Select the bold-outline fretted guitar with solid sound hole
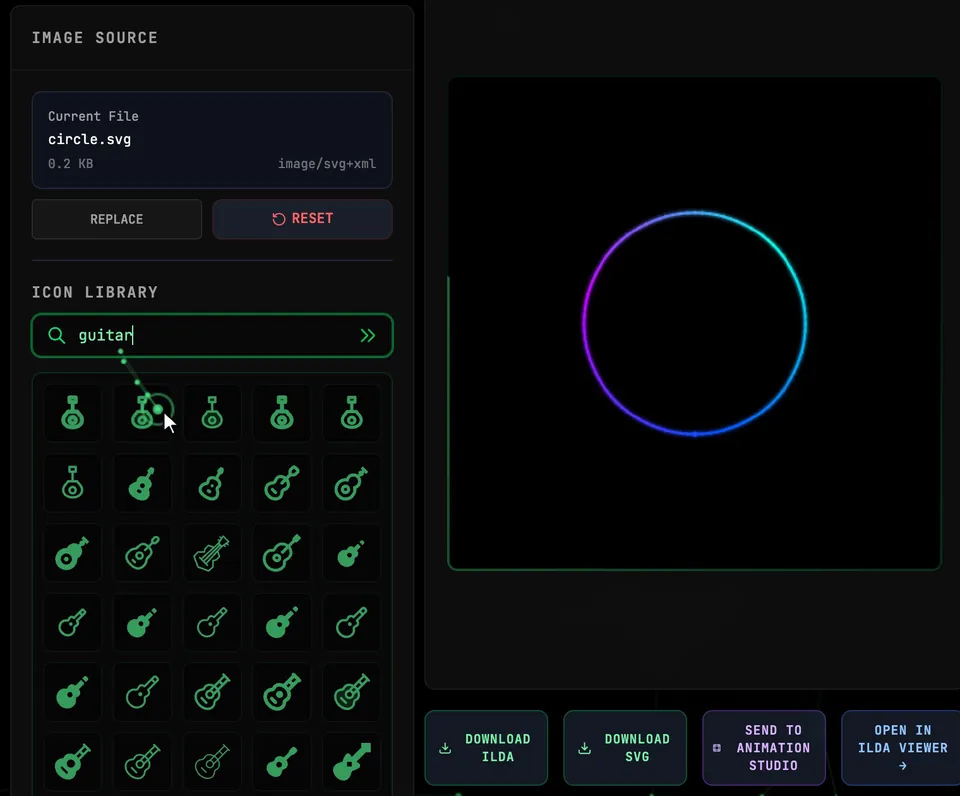 282,692
